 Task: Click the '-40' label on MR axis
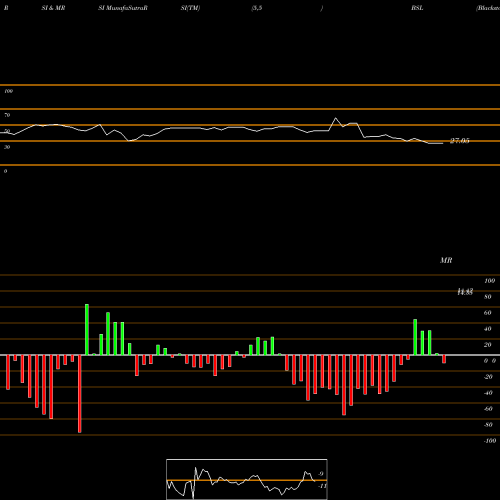488,393
